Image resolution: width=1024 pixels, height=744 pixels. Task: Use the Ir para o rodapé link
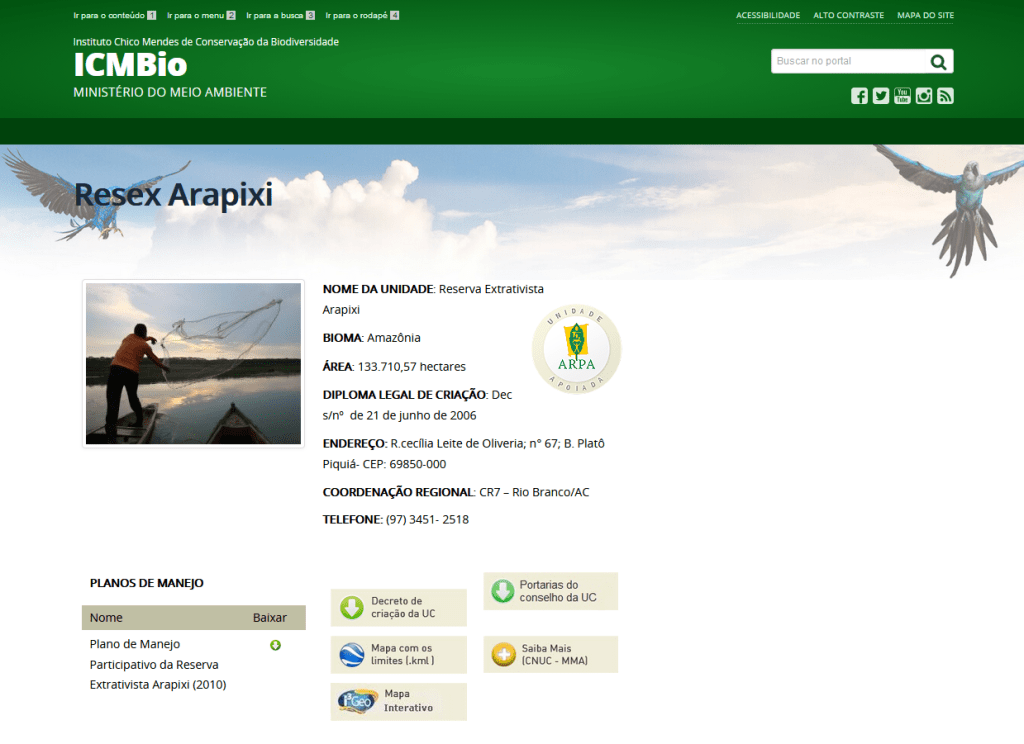pyautogui.click(x=362, y=16)
